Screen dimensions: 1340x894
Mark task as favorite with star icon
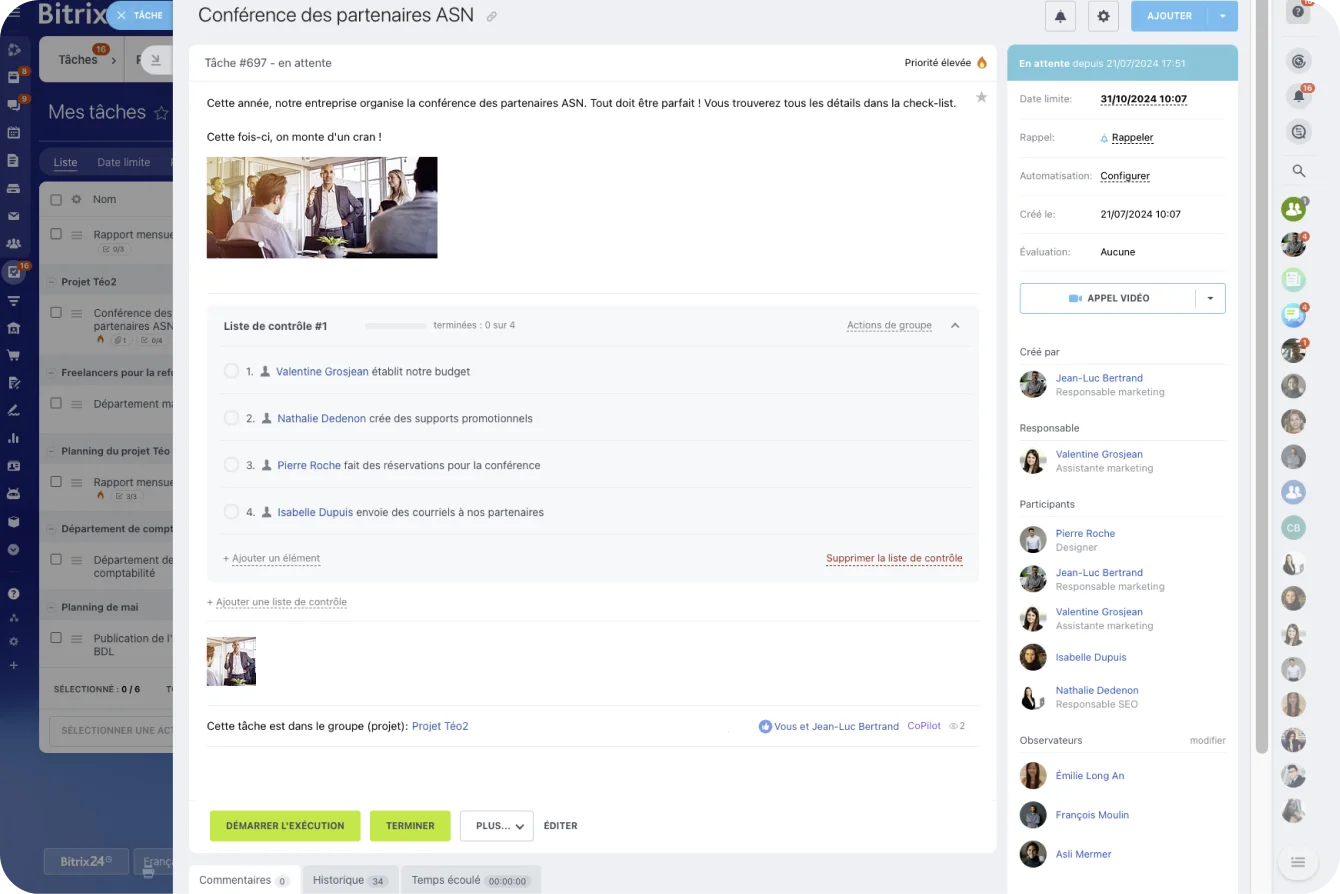pyautogui.click(x=981, y=97)
